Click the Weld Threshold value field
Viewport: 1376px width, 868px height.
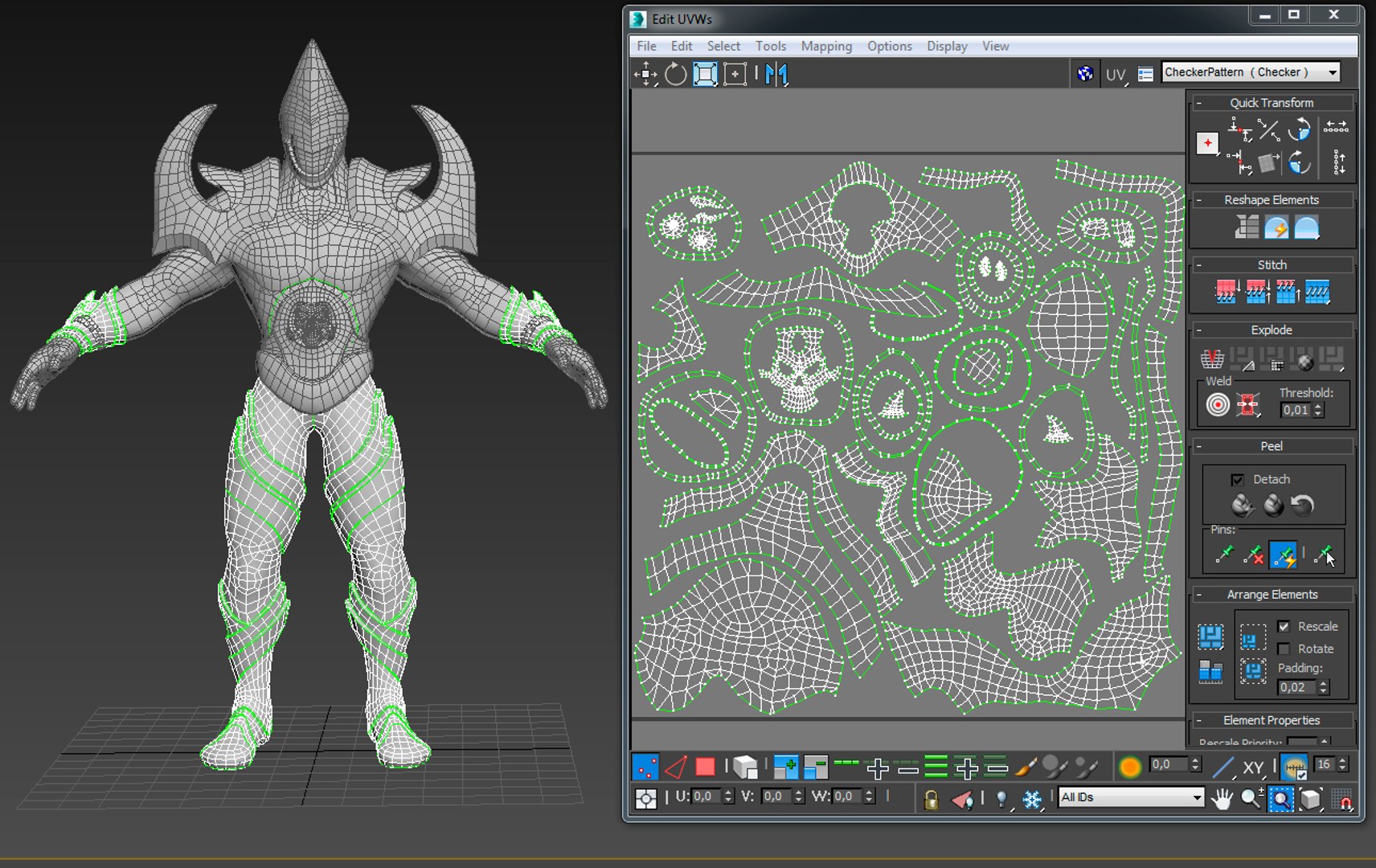(1296, 410)
